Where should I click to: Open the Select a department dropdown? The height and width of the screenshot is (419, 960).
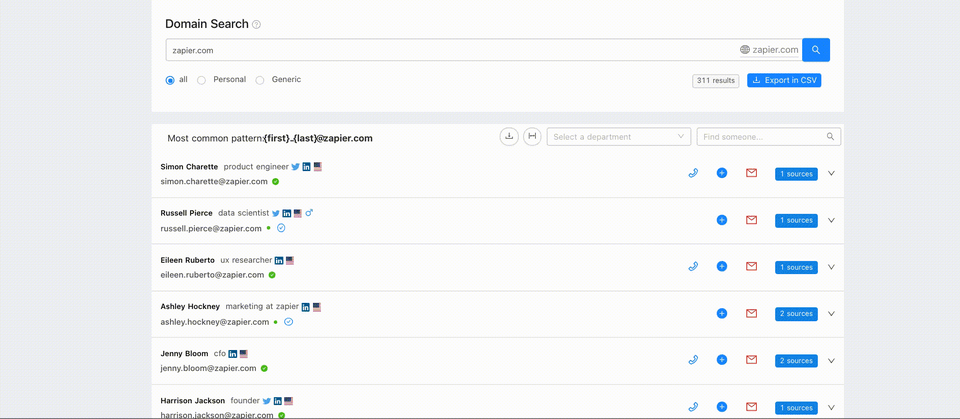pyautogui.click(x=619, y=137)
